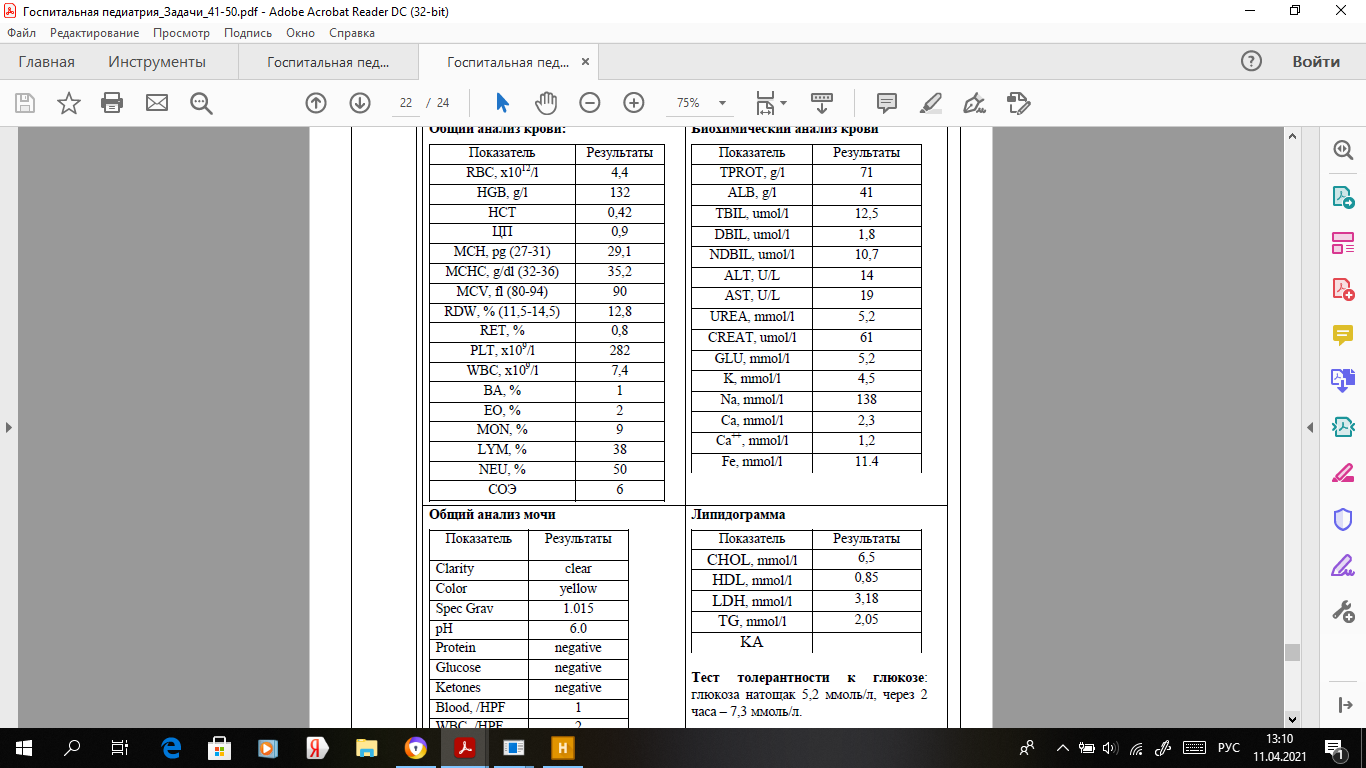
Task: Click scrollbar down arrow
Action: point(1292,719)
